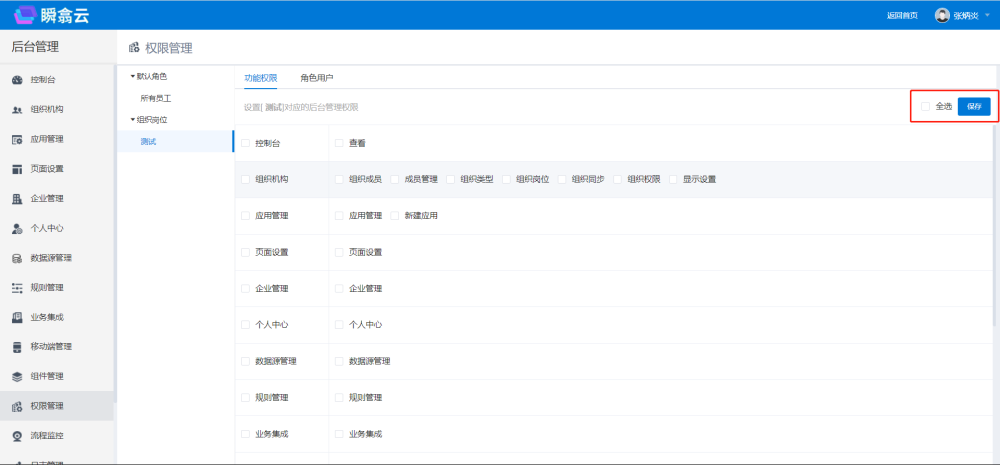Viewport: 1000px width, 465px height.
Task: Open 数据源管理 via its database icon
Action: pyautogui.click(x=17, y=258)
